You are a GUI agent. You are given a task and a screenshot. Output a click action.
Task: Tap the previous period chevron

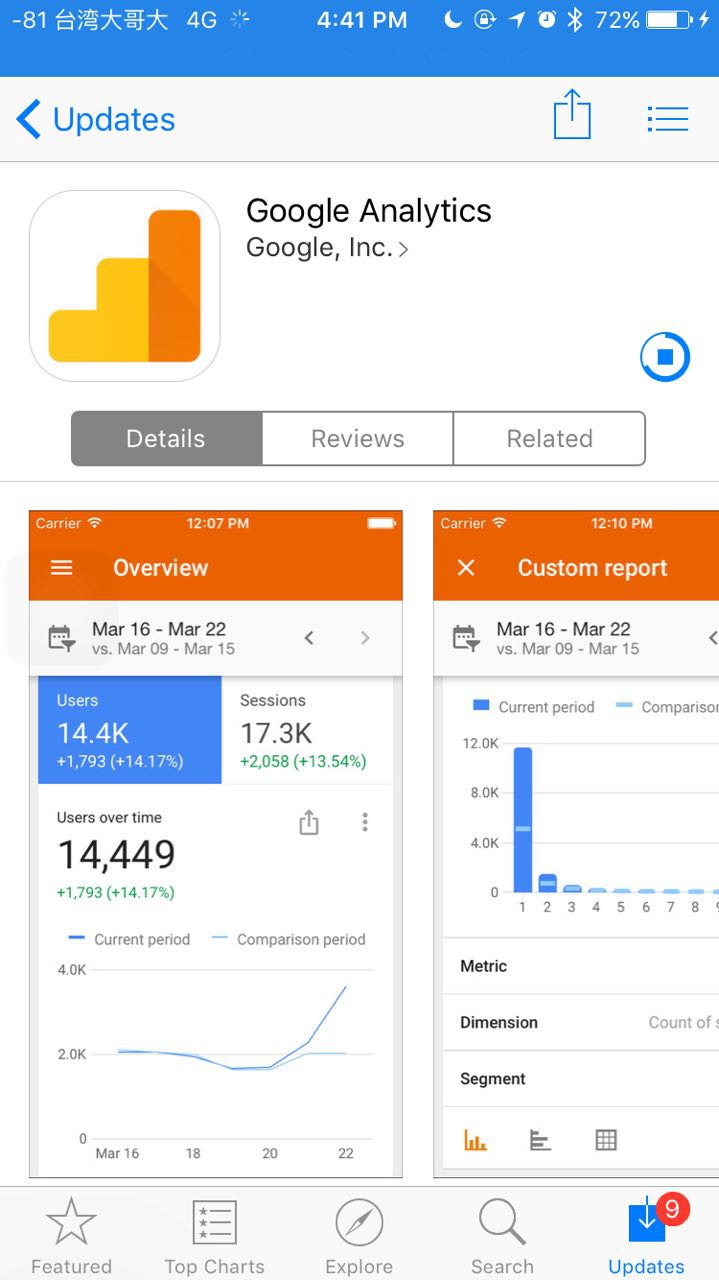point(309,638)
